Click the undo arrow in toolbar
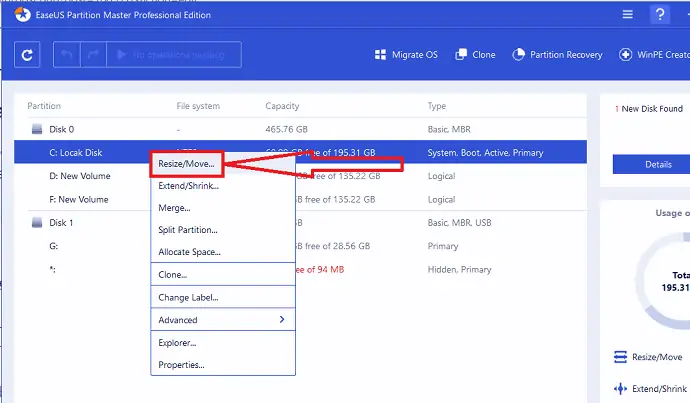The height and width of the screenshot is (403, 690). (x=66, y=55)
